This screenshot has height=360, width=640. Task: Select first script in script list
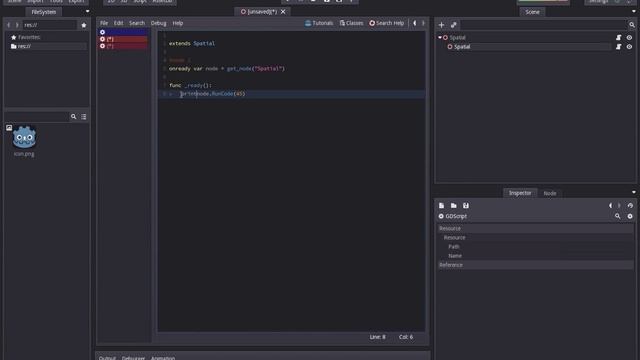pyautogui.click(x=123, y=32)
